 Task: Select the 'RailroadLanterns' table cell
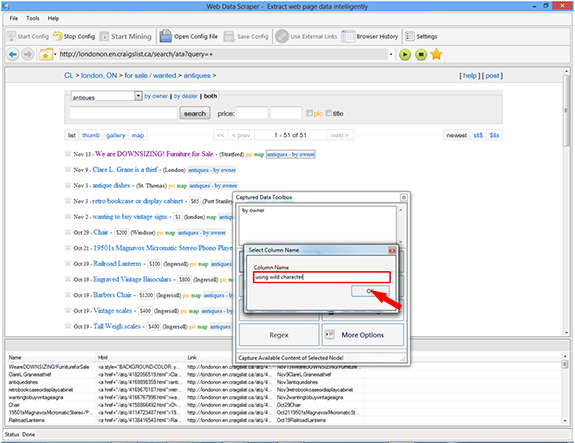click(x=26, y=420)
